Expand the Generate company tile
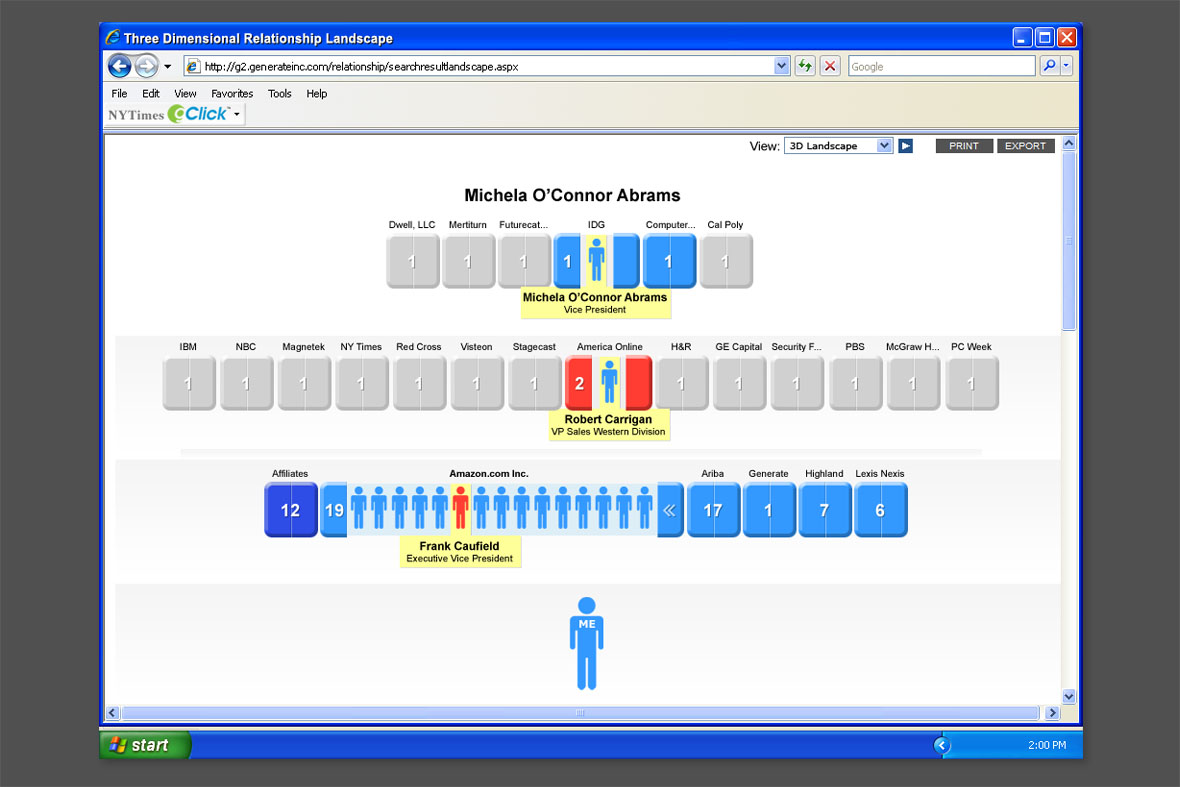Screen dimensions: 1180x787 (x=769, y=510)
